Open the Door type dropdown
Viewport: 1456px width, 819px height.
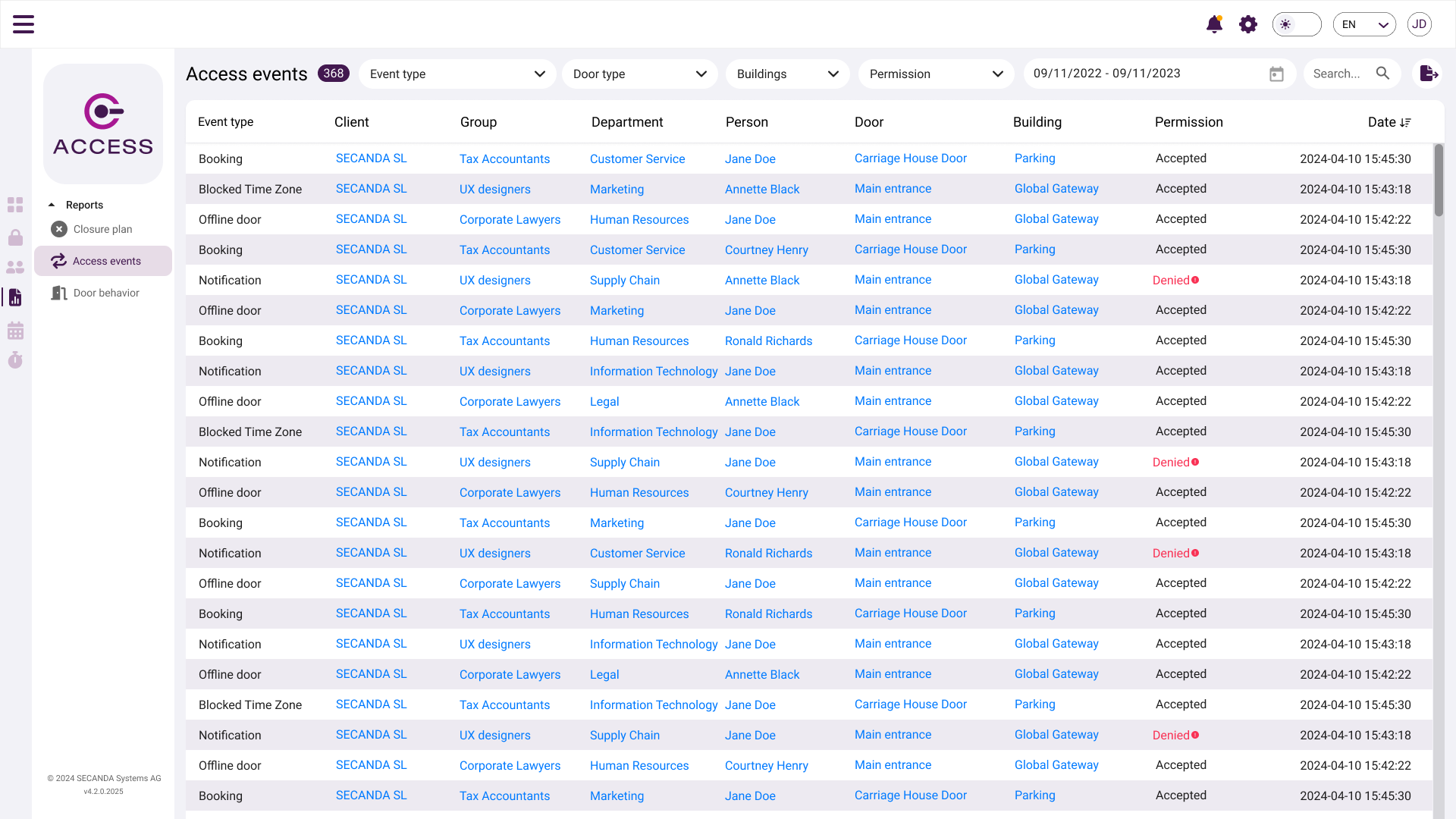point(639,74)
